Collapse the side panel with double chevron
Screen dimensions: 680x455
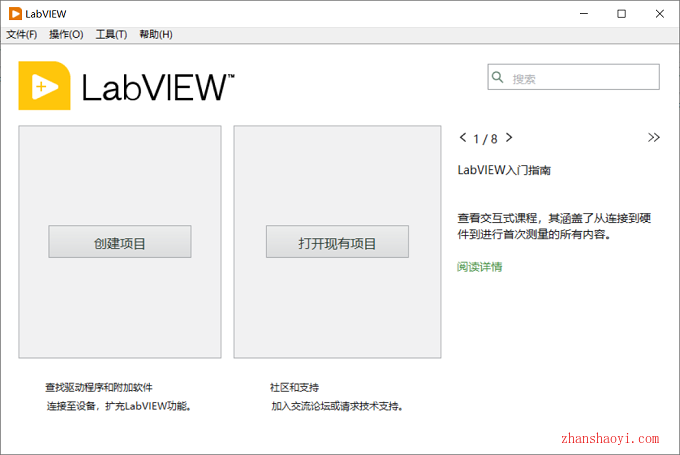point(654,137)
